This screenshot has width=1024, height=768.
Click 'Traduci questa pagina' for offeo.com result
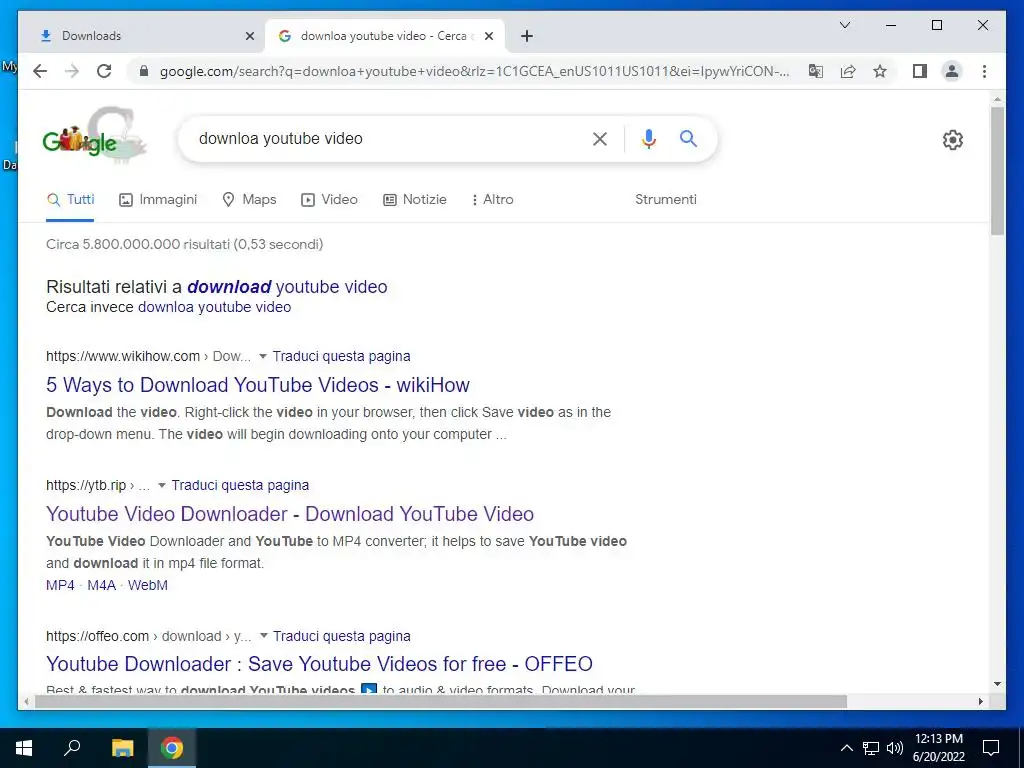(342, 636)
